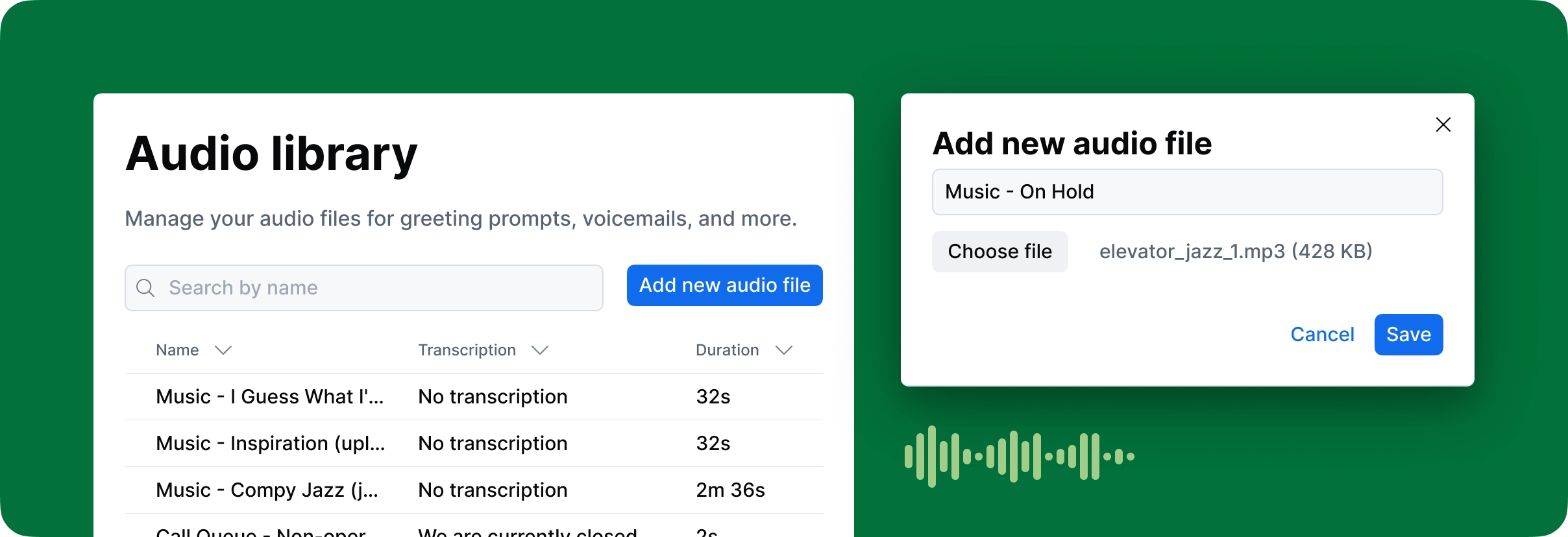Select the Music - Compy Jazz audio entry
Viewport: 1568px width, 537px height.
click(267, 490)
